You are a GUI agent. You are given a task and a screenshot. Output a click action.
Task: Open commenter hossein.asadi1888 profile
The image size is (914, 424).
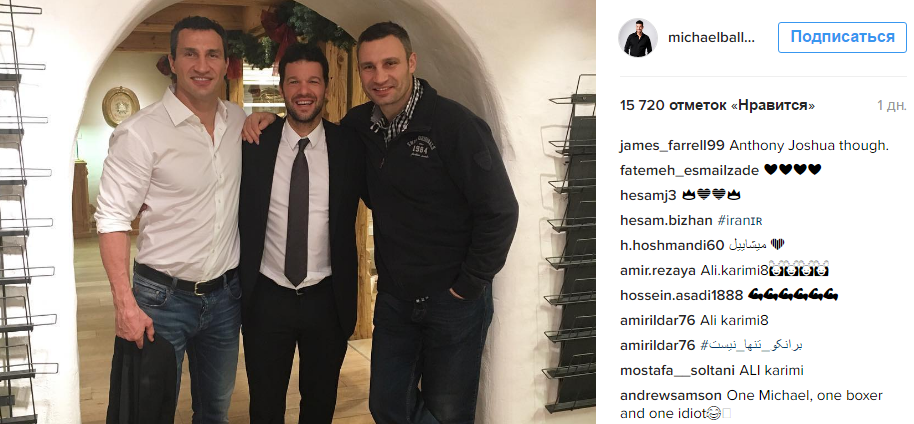[682, 296]
